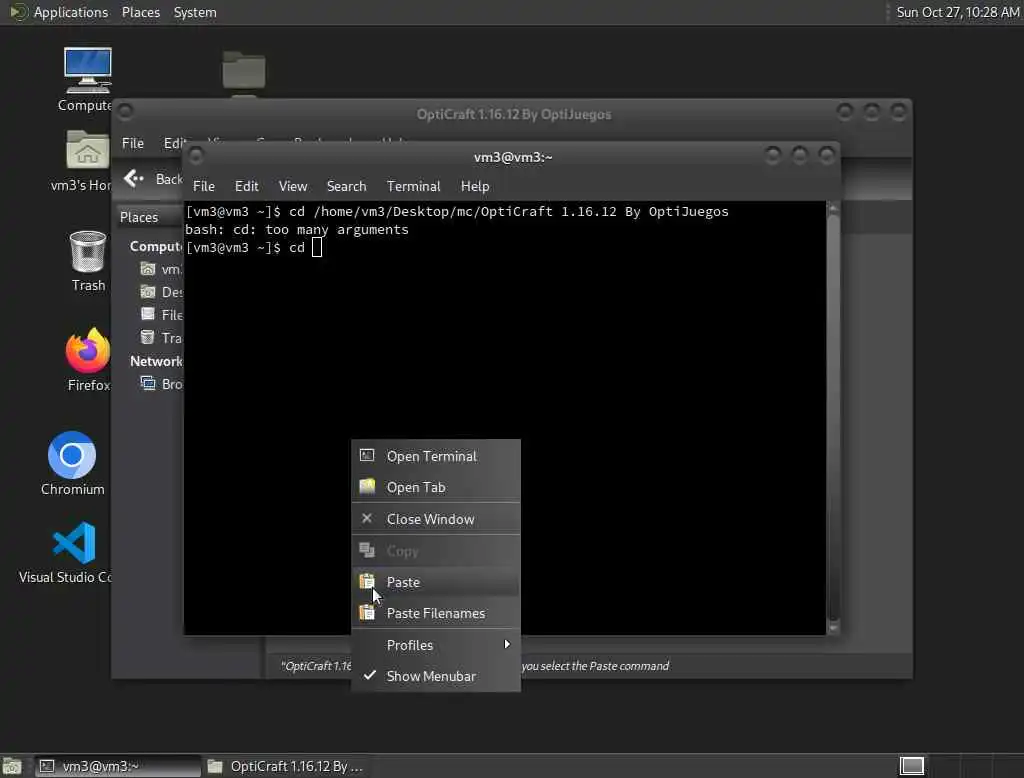Click the terminal prompt line with cd cursor
The image size is (1024, 778).
click(x=253, y=248)
